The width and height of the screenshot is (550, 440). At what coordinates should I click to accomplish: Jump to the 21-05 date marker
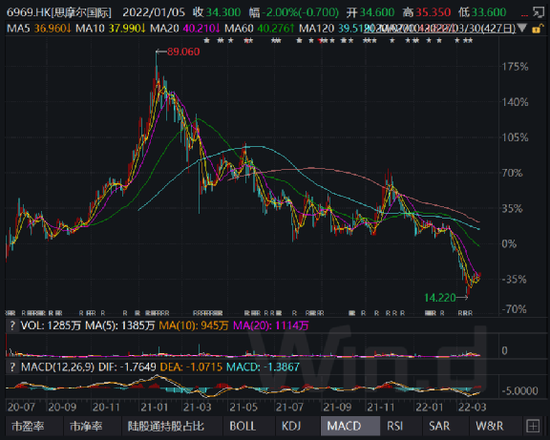click(x=243, y=407)
